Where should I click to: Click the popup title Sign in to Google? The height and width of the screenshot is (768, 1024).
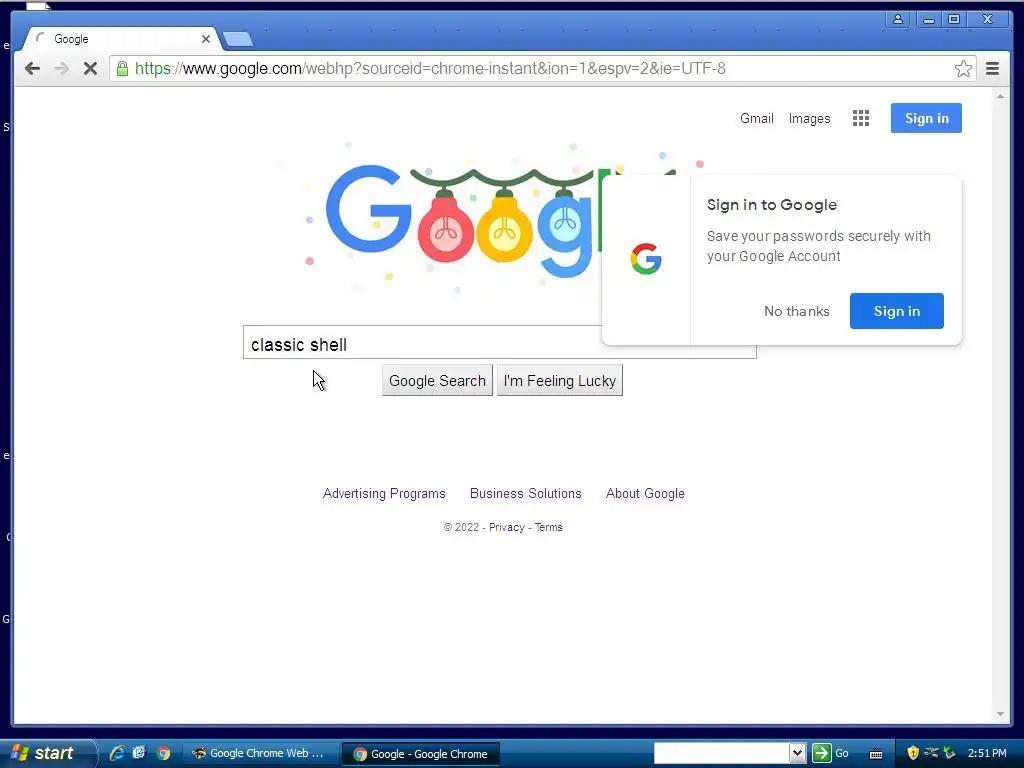[x=771, y=205]
